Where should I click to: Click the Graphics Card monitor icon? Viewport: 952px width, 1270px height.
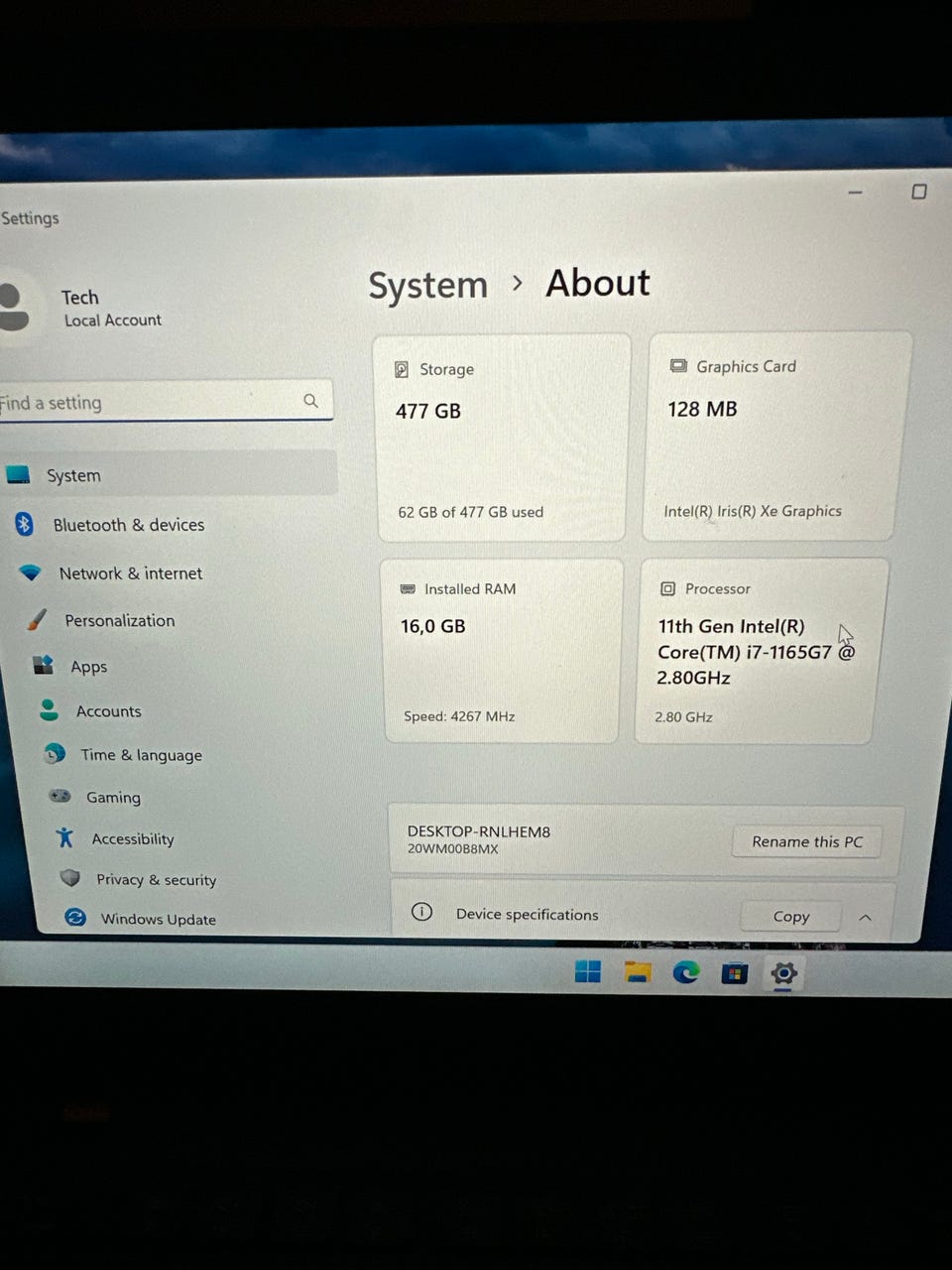tap(678, 366)
